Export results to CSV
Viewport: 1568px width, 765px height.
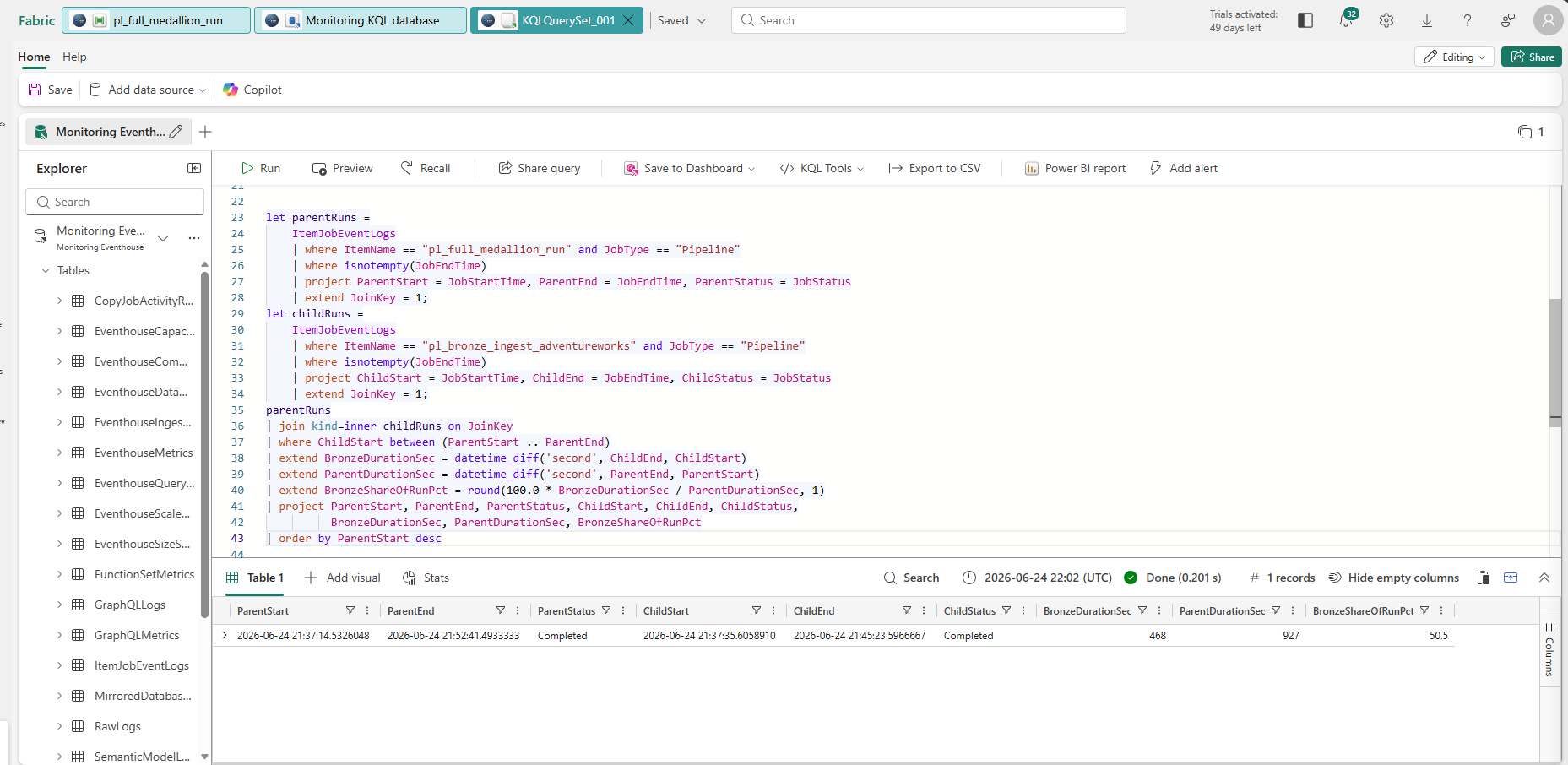click(934, 168)
